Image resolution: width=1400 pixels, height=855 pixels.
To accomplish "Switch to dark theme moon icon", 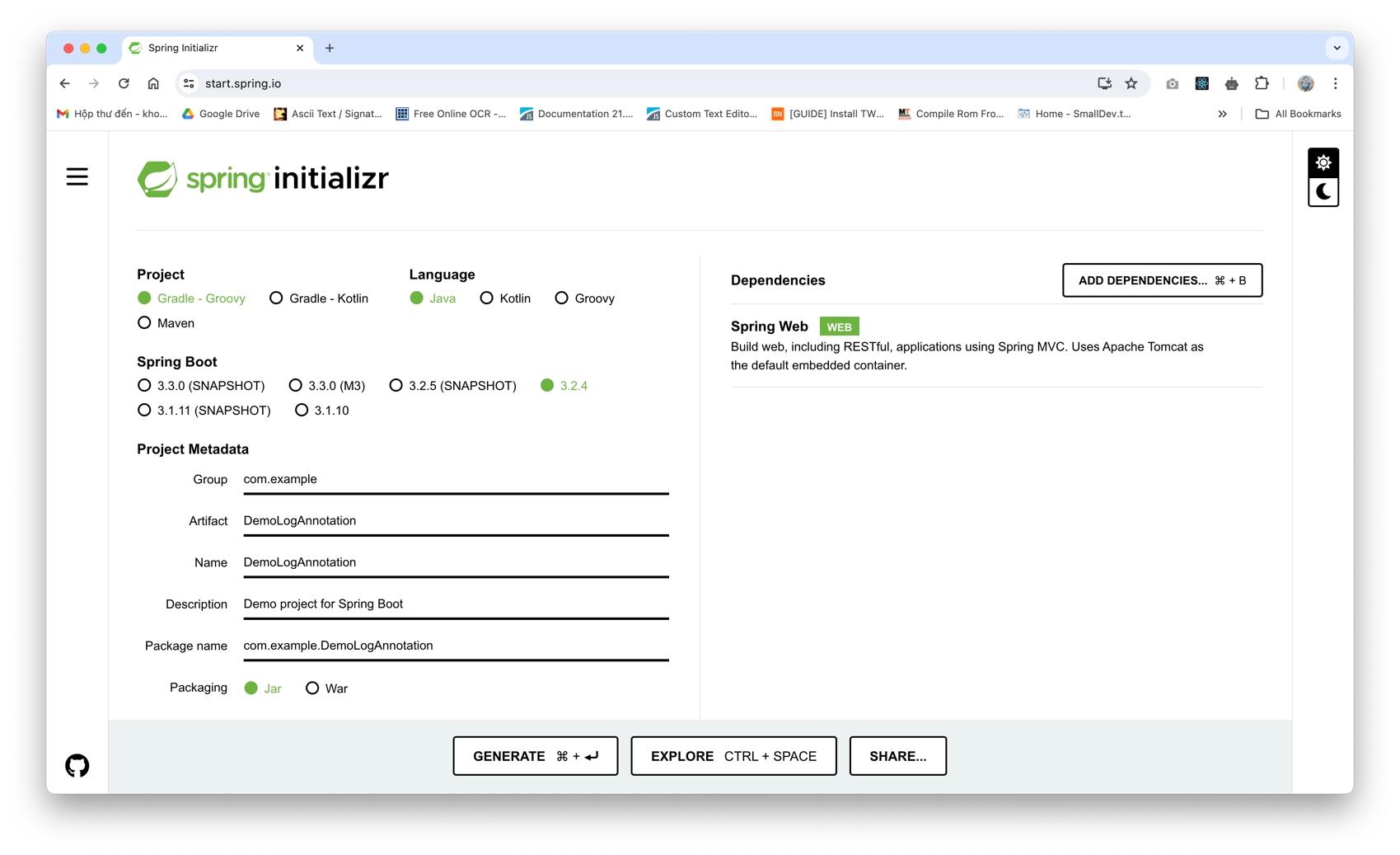I will [x=1323, y=192].
